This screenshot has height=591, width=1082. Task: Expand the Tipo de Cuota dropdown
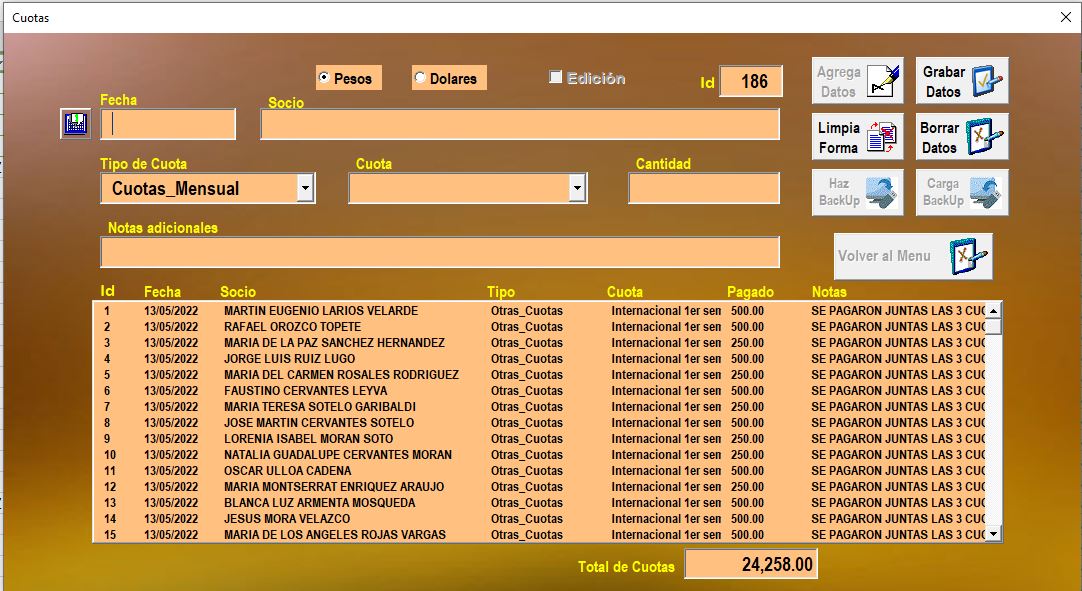[x=305, y=188]
